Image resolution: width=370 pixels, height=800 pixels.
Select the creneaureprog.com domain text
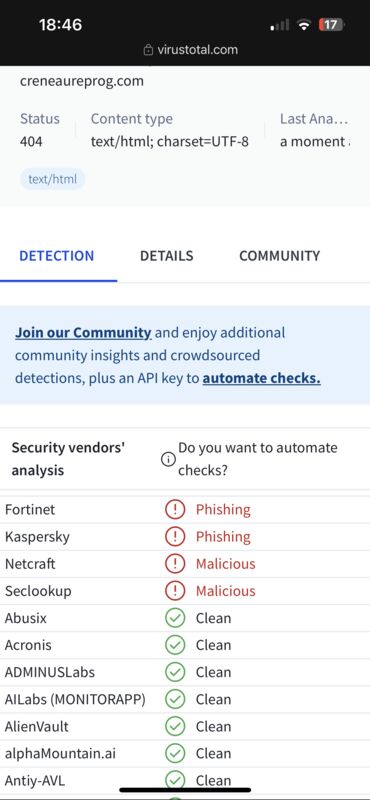(x=82, y=81)
